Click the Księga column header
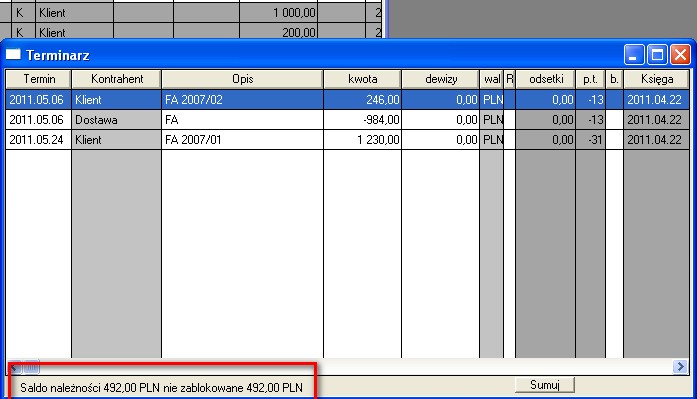 tap(657, 79)
